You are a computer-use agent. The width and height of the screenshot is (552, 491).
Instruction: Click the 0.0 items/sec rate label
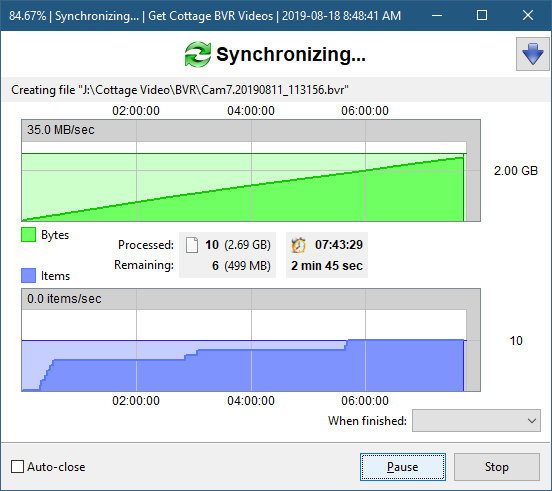[x=64, y=299]
